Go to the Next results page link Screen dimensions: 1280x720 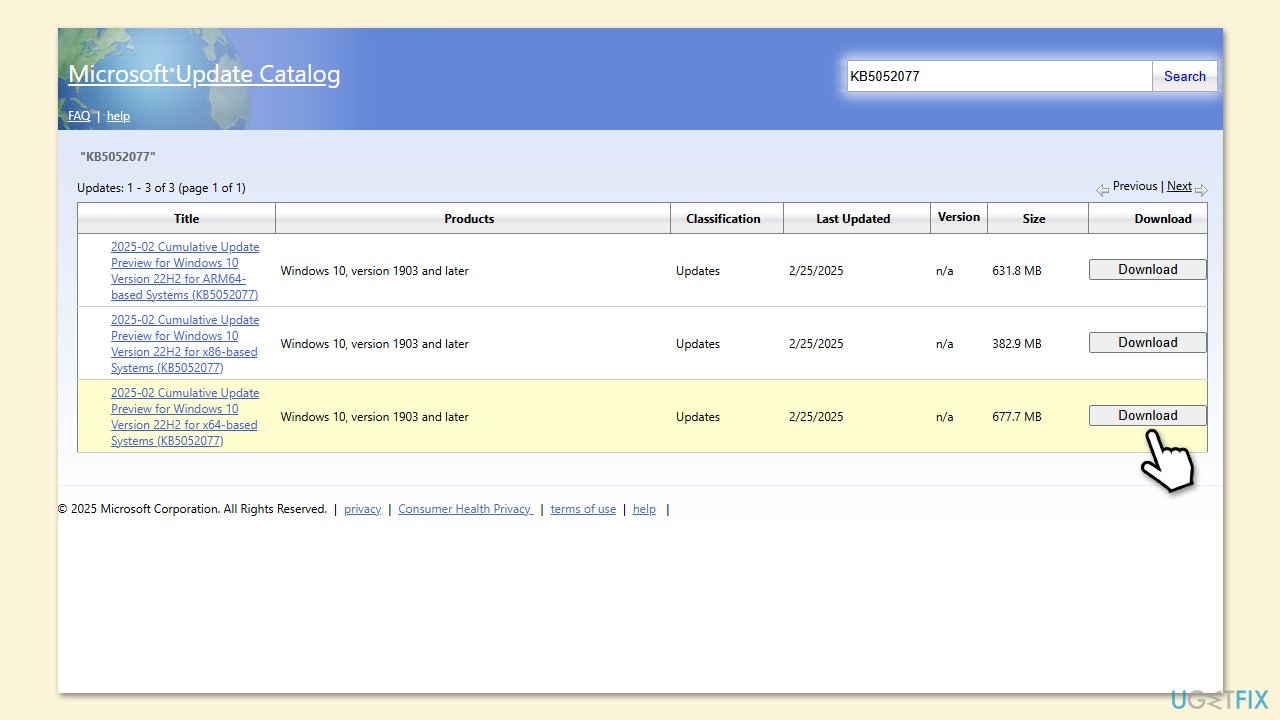pos(1179,186)
